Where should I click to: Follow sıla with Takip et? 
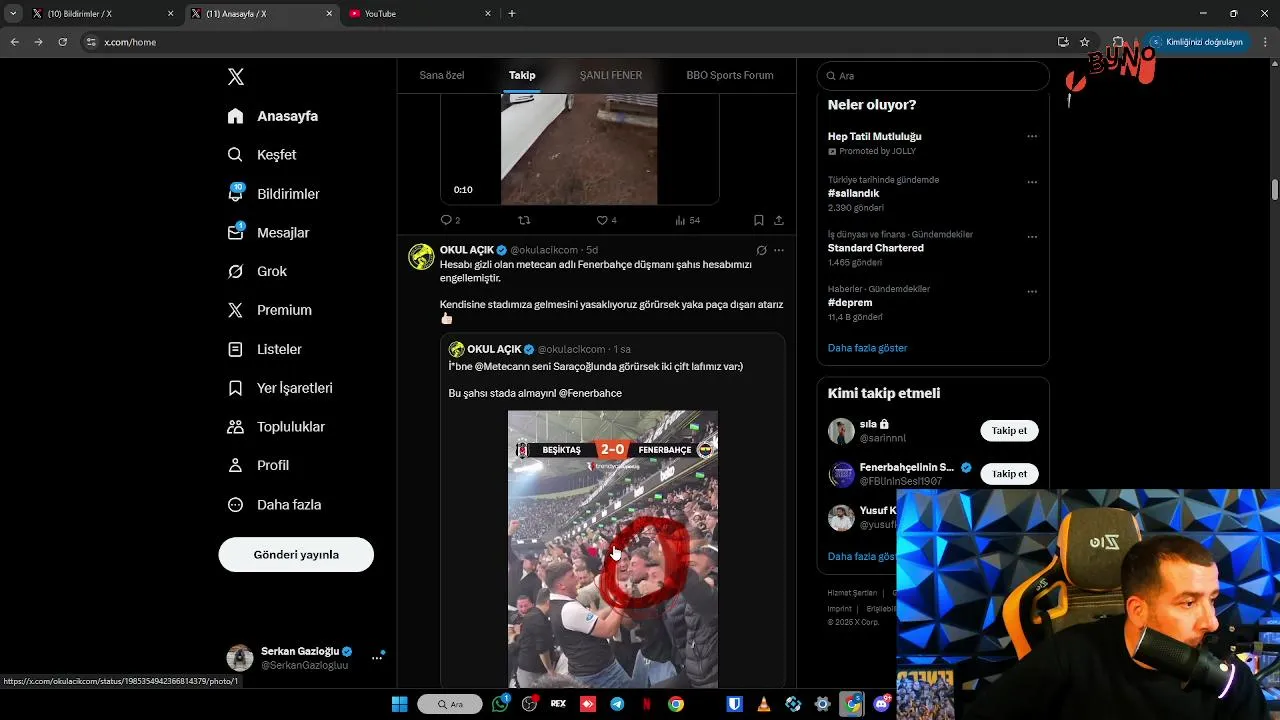coord(1009,431)
